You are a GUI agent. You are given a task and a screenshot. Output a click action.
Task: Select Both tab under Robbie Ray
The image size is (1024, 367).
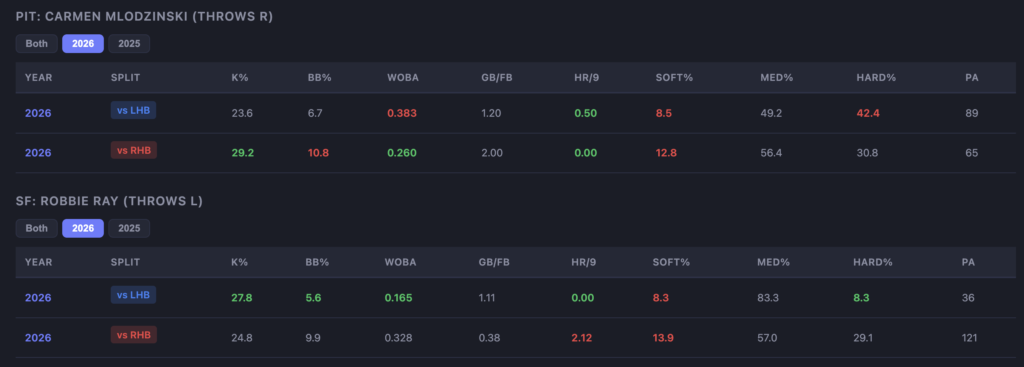(37, 228)
